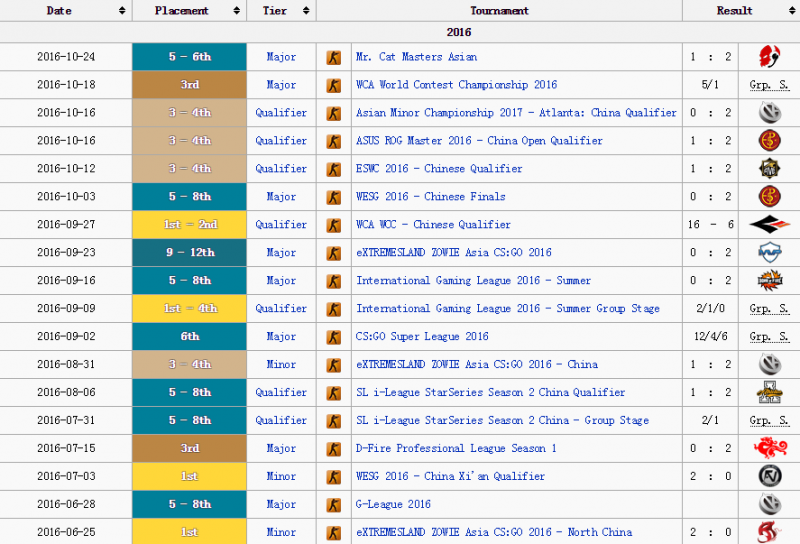Click the 12/4/6 group result

[711, 336]
